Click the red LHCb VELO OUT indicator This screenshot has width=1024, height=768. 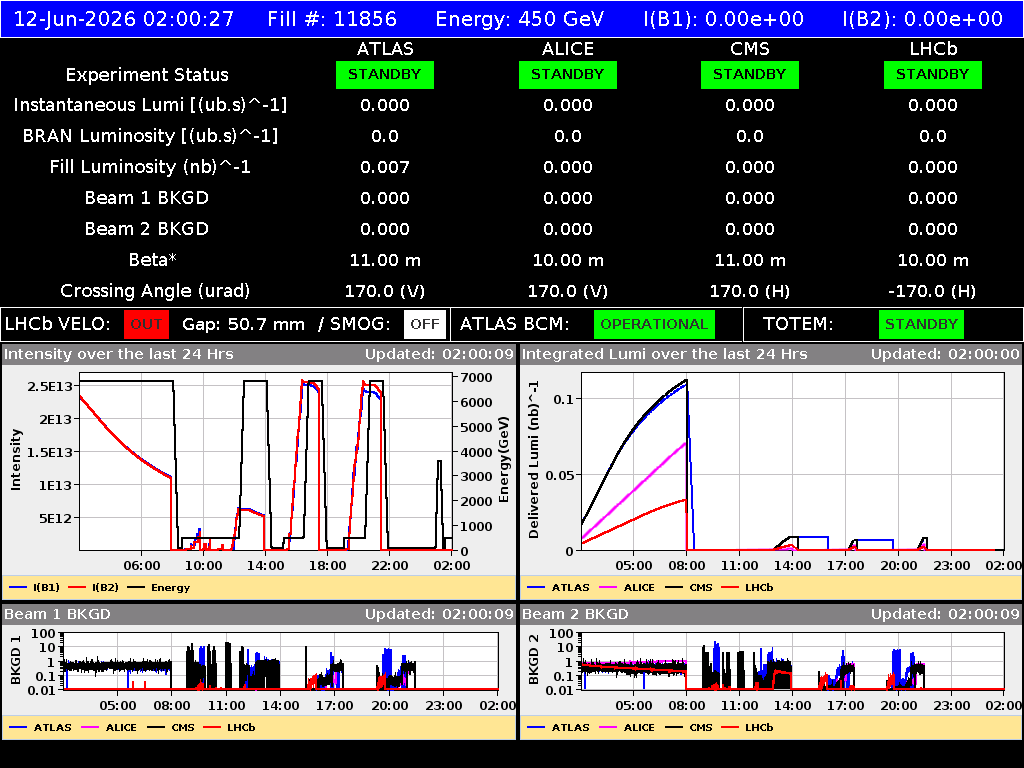[146, 324]
